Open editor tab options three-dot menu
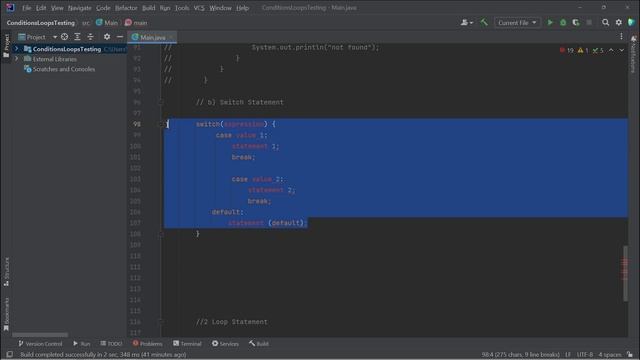The image size is (640, 360). (x=621, y=37)
